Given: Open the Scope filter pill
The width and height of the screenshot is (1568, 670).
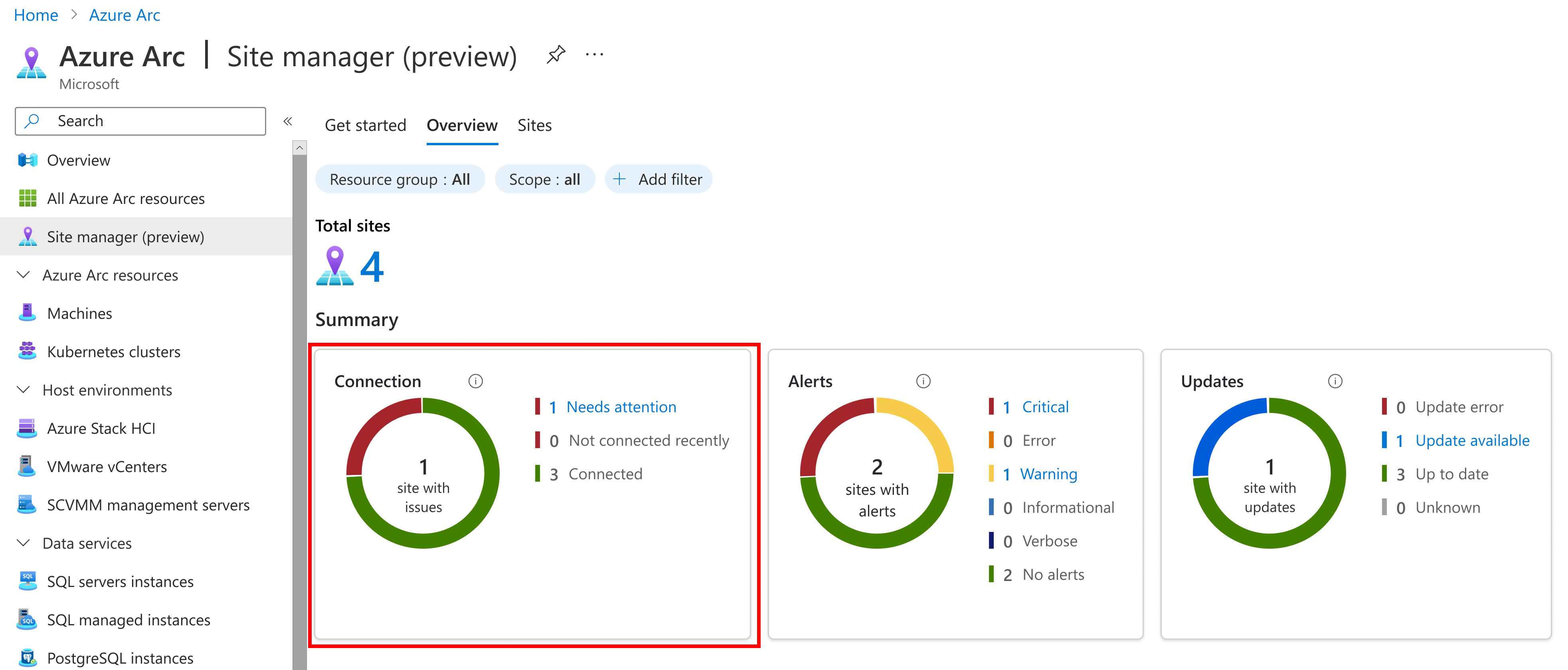Looking at the screenshot, I should pos(544,180).
